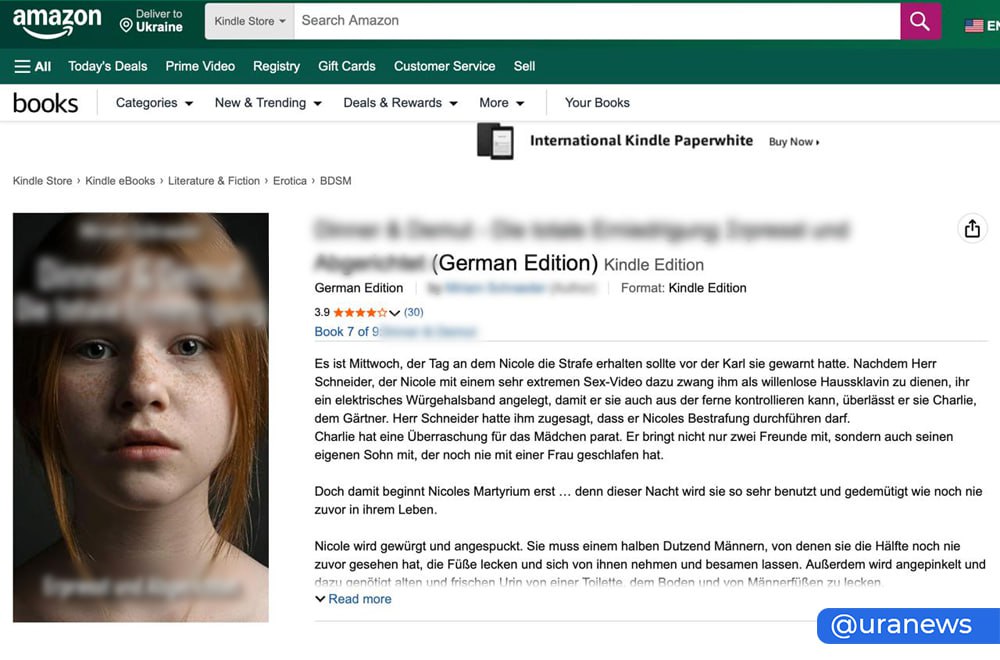Open Today's Deals menu item
Screen dimensions: 1000x660
point(107,66)
